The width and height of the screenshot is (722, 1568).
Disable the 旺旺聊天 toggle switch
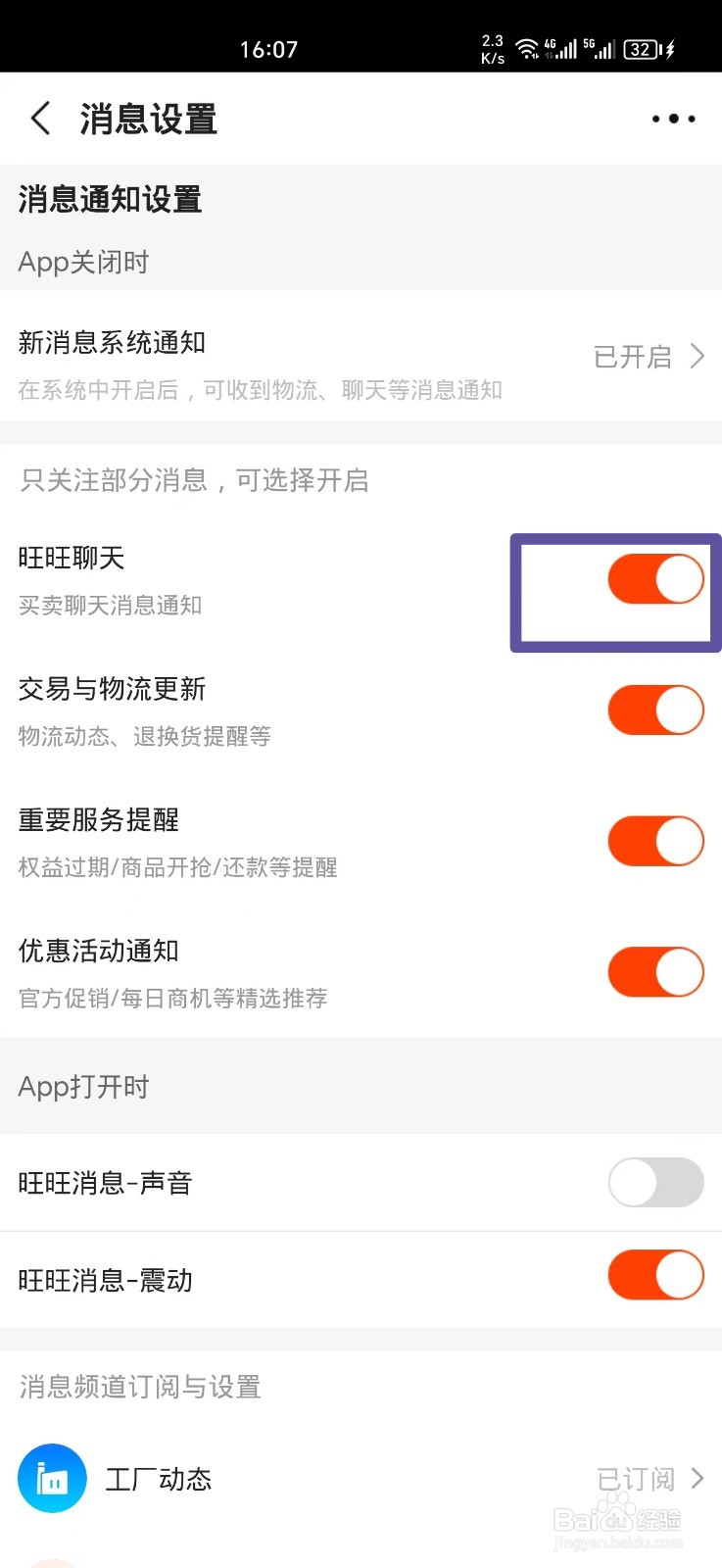click(655, 579)
